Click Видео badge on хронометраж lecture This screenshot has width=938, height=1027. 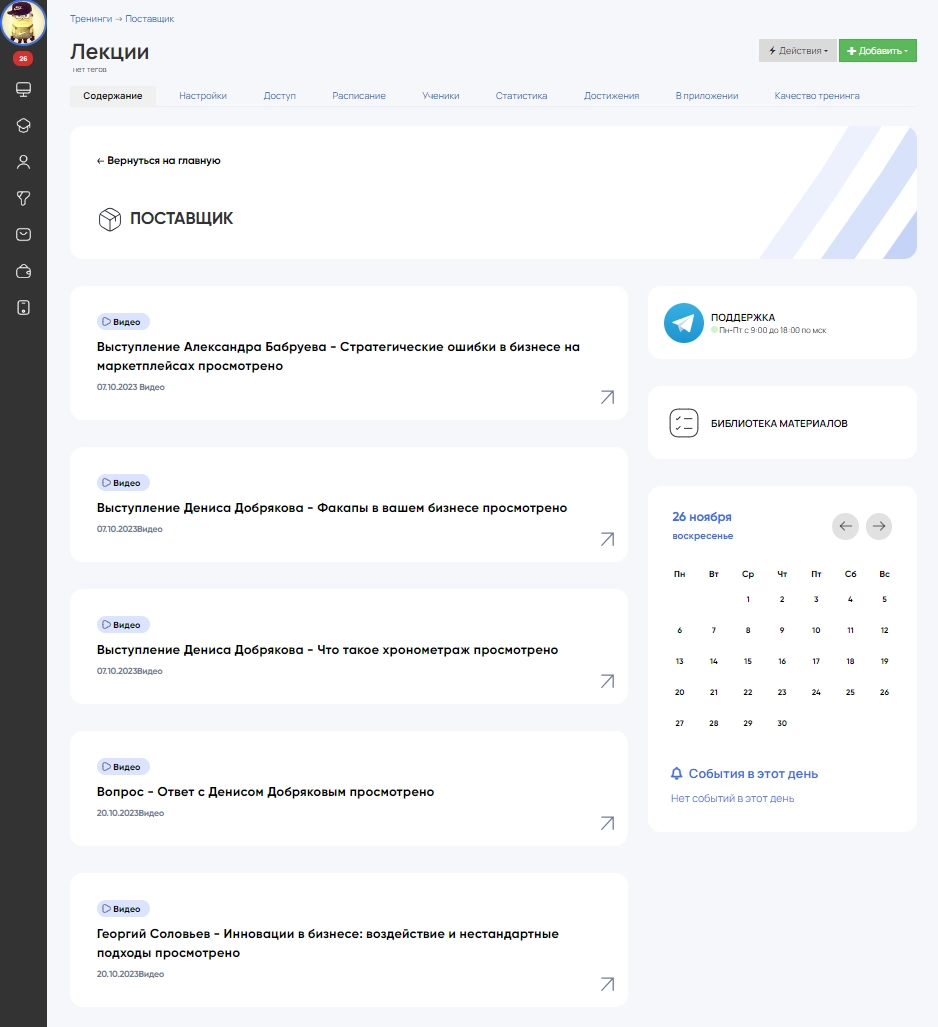coord(123,625)
